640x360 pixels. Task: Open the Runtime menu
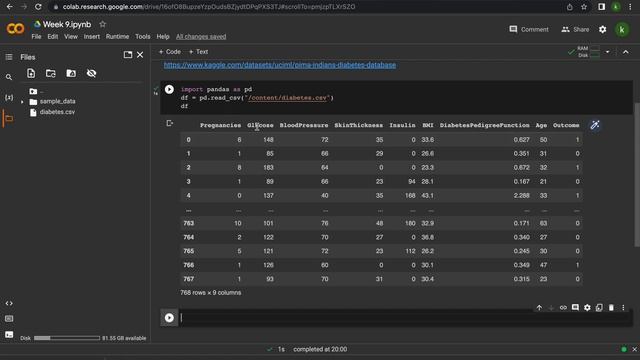pos(117,37)
